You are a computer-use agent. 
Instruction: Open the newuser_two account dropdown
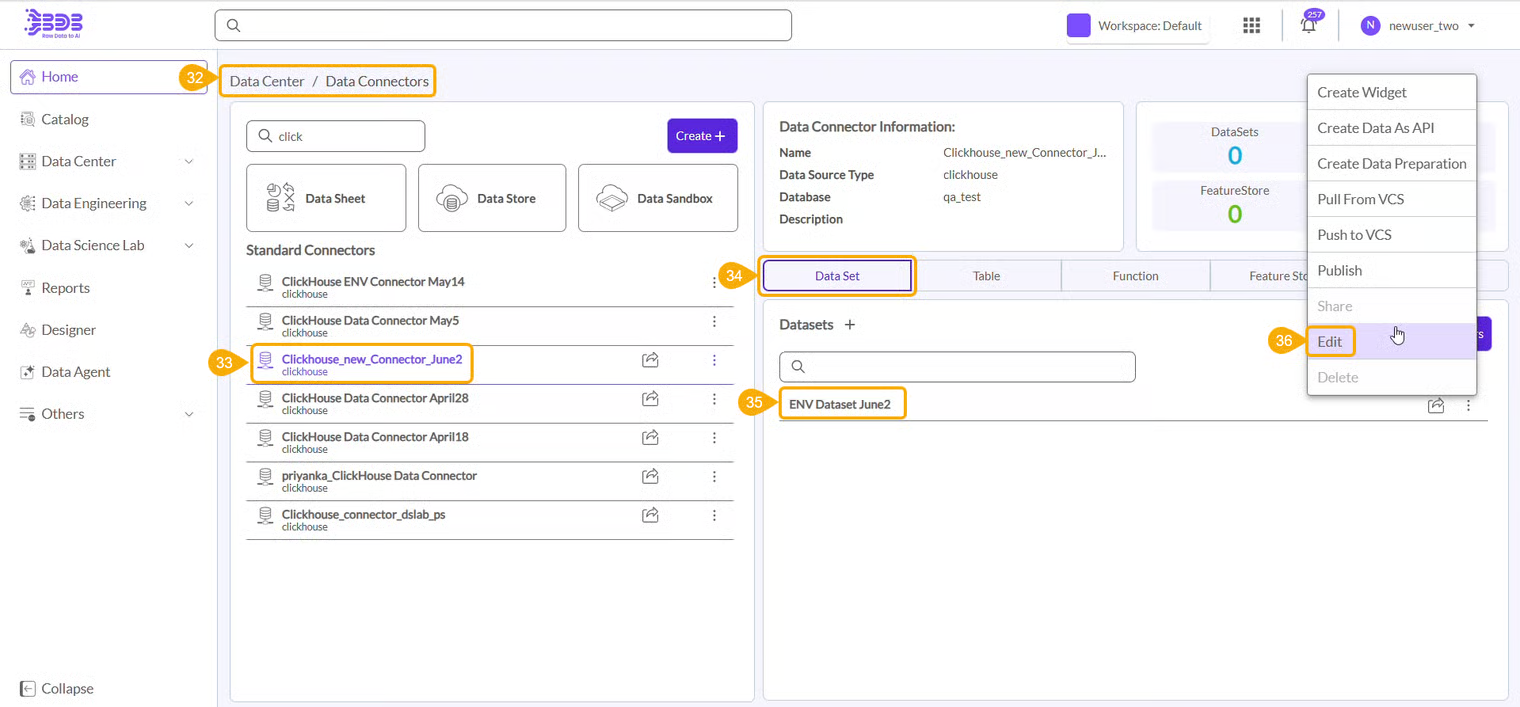click(1418, 26)
